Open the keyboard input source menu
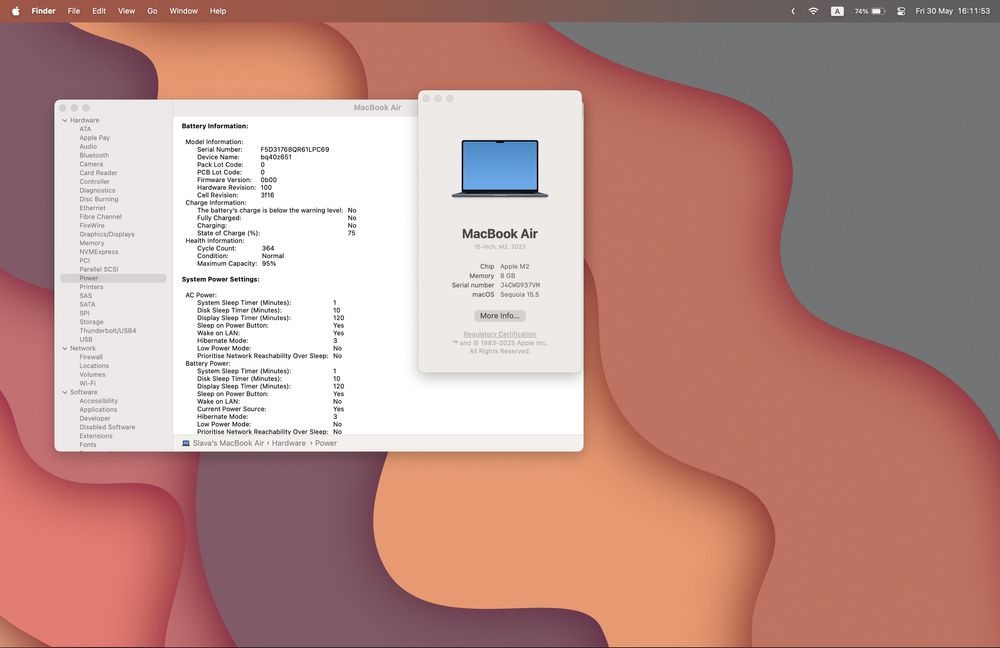1000x648 pixels. (837, 11)
